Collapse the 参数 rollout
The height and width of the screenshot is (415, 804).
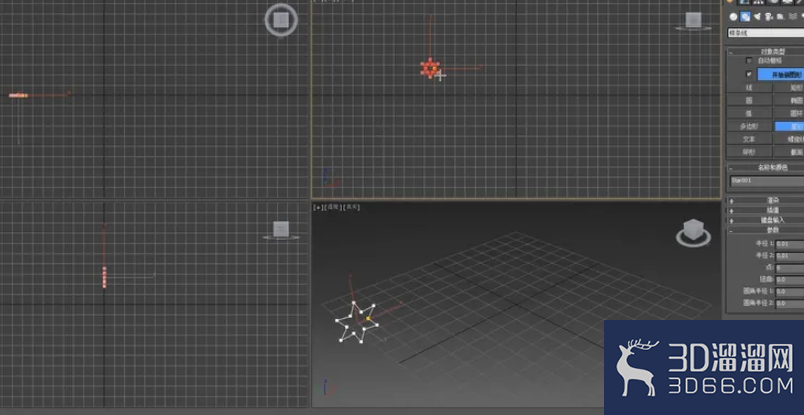coord(766,230)
